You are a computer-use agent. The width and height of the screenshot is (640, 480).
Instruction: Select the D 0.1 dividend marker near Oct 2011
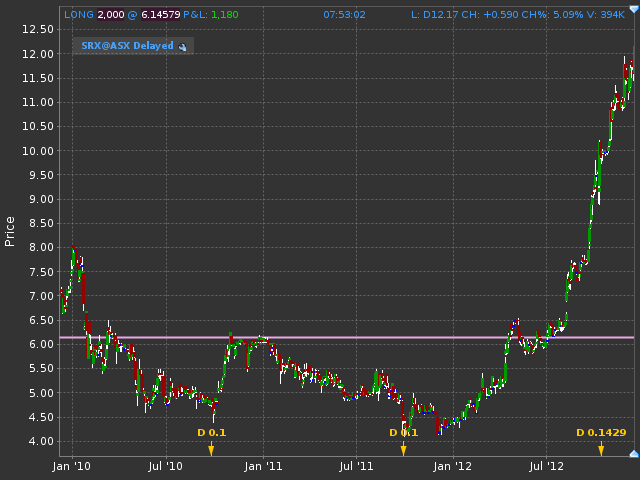point(404,441)
